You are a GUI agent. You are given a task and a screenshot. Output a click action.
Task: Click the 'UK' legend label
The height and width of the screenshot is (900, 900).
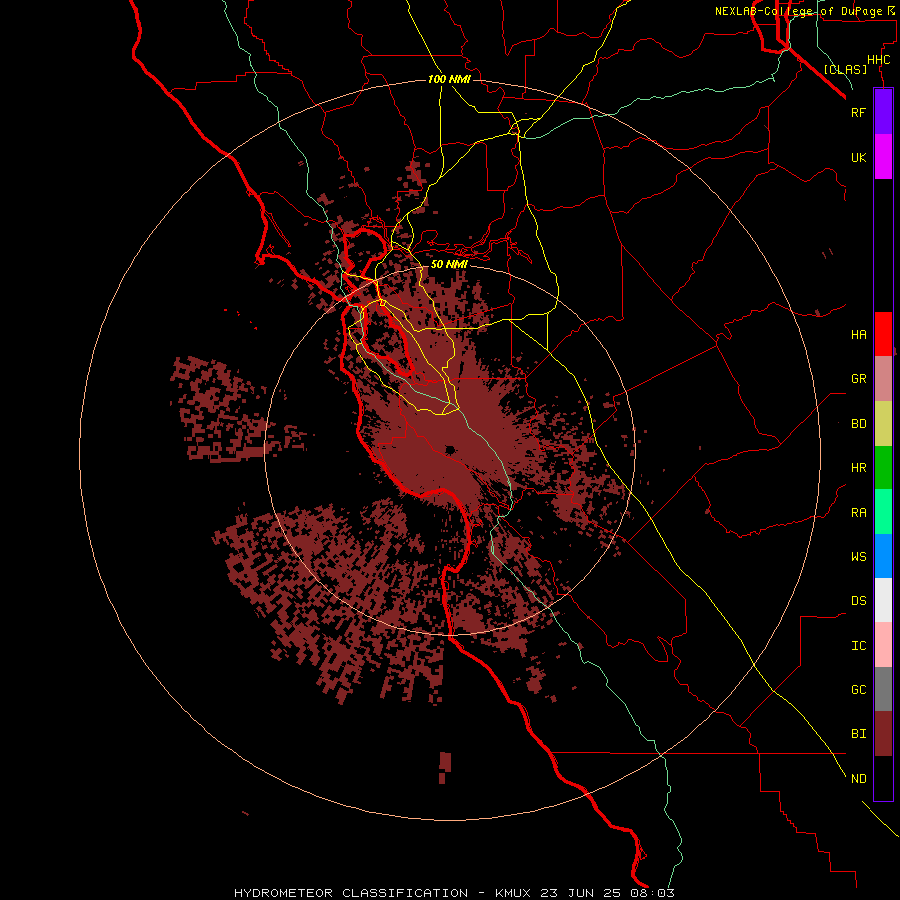click(x=858, y=158)
